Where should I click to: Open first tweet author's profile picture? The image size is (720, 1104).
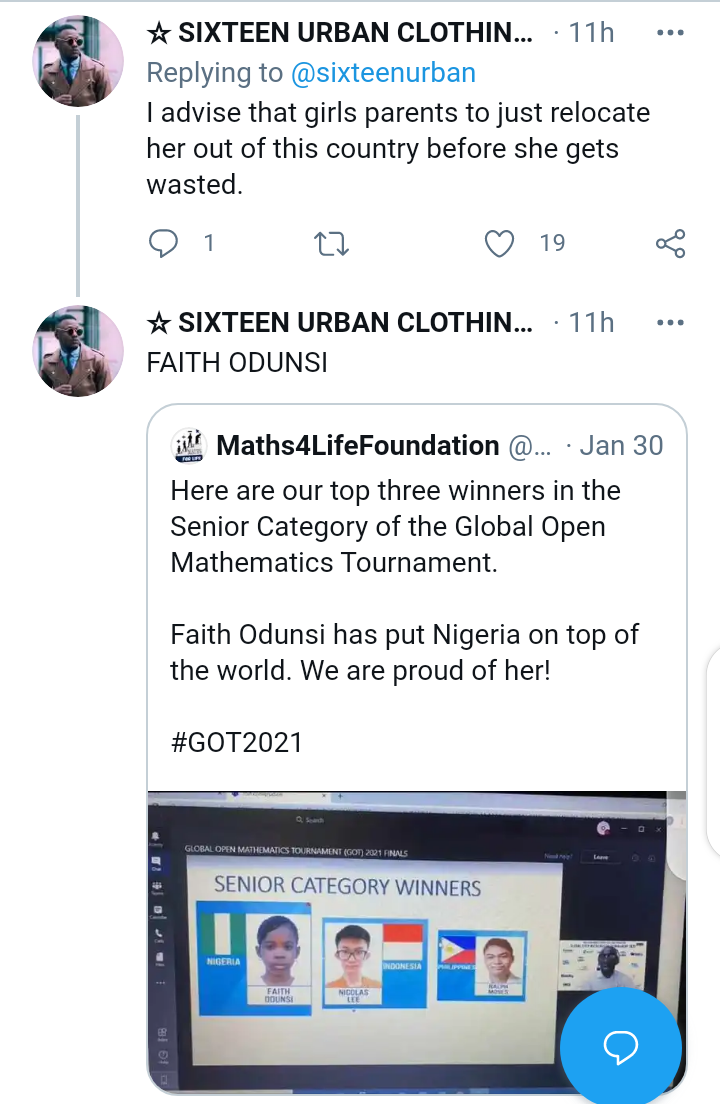click(78, 61)
